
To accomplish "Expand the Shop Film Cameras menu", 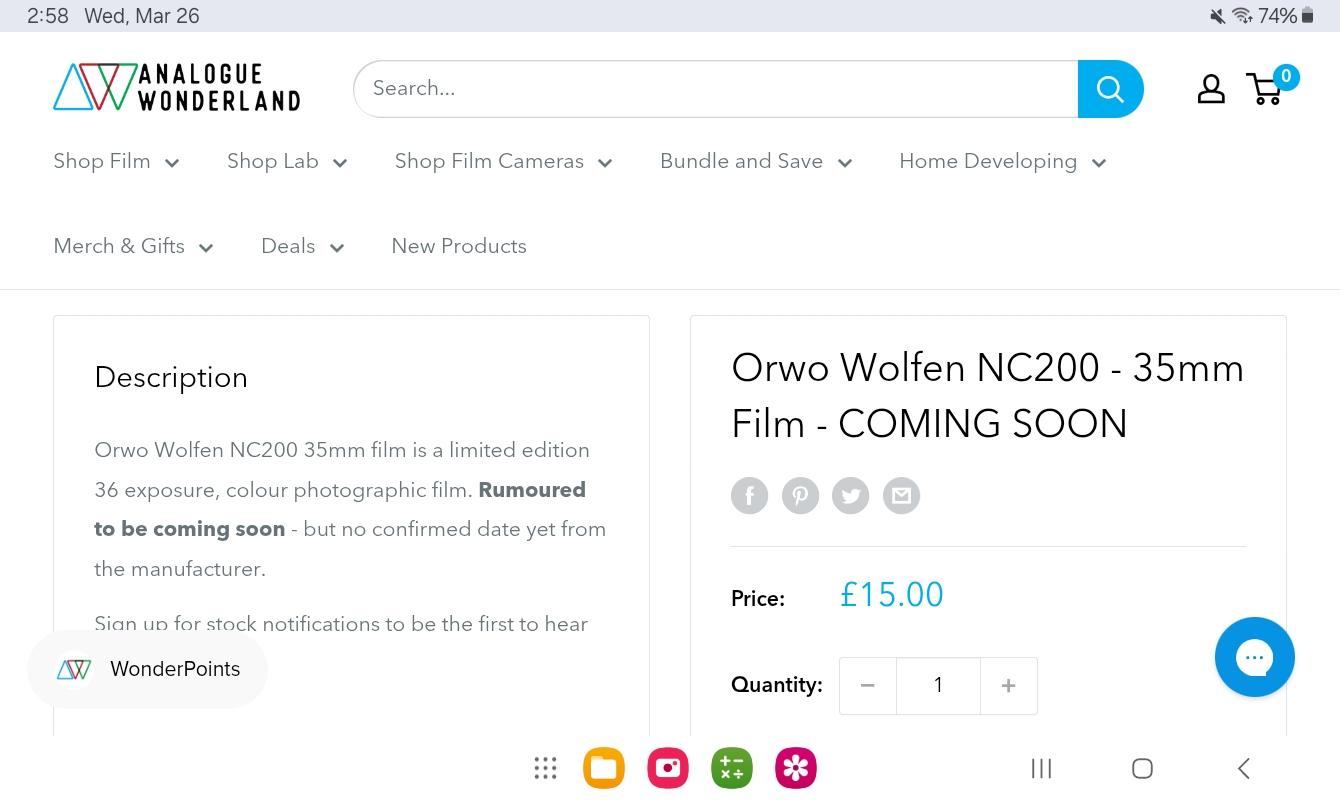I will click(503, 162).
